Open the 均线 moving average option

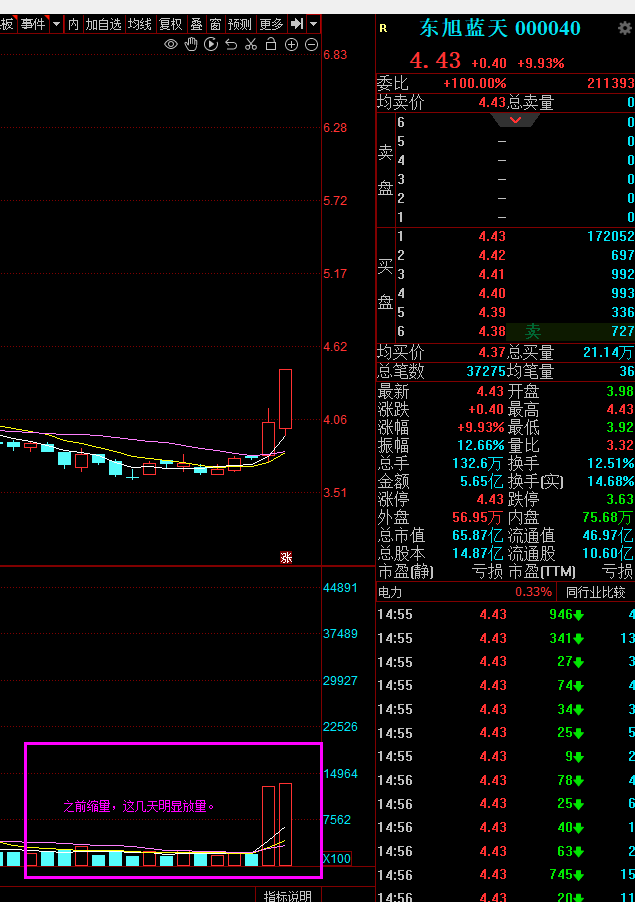point(140,24)
